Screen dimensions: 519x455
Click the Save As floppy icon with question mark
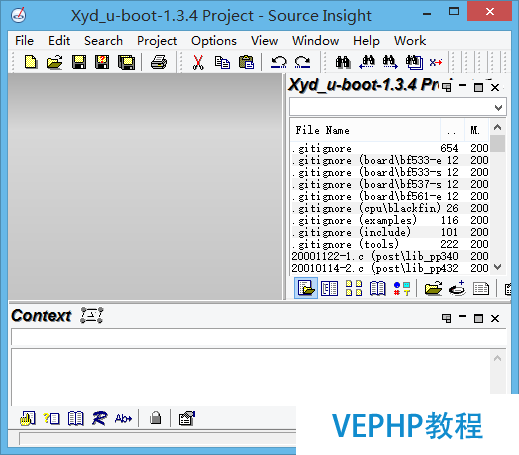pos(102,62)
